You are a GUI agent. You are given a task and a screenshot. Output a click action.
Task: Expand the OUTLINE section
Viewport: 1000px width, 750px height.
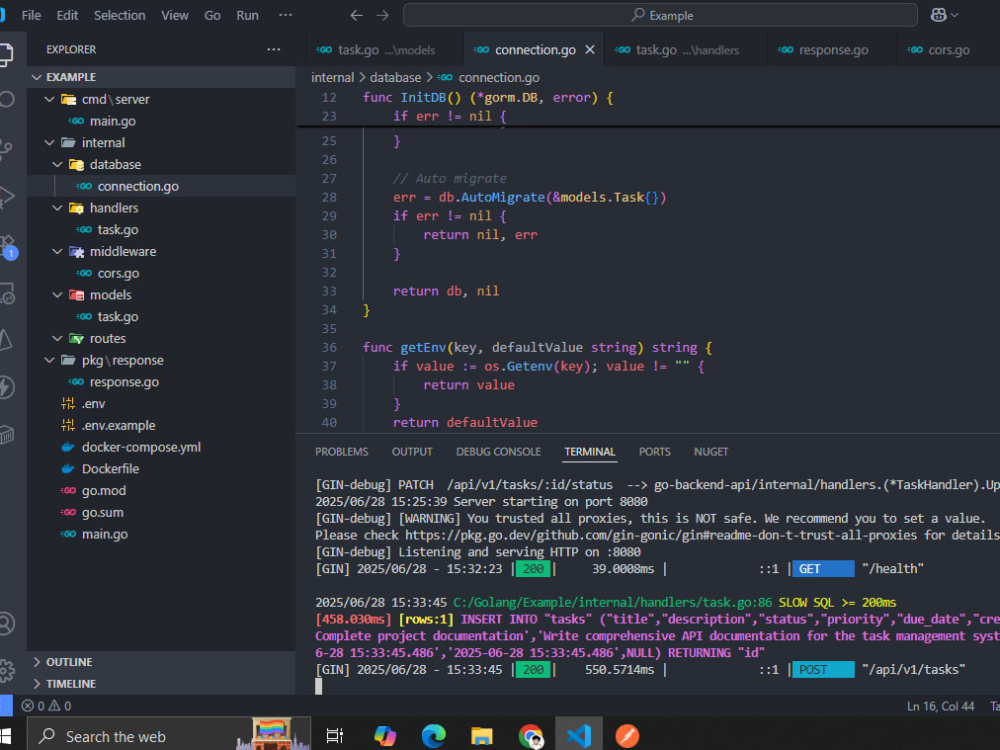coord(161,662)
